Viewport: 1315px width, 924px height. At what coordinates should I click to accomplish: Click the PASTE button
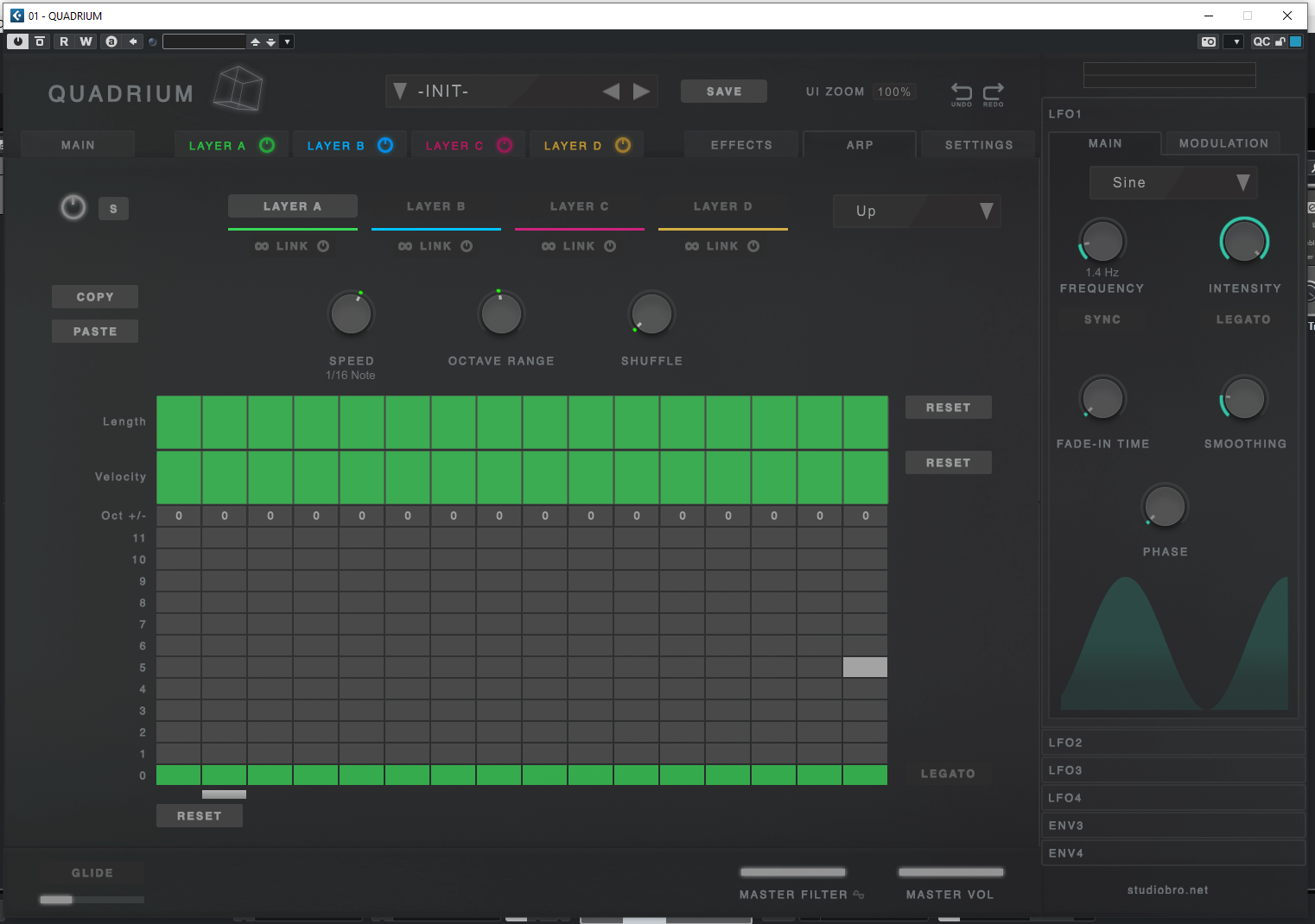(95, 331)
